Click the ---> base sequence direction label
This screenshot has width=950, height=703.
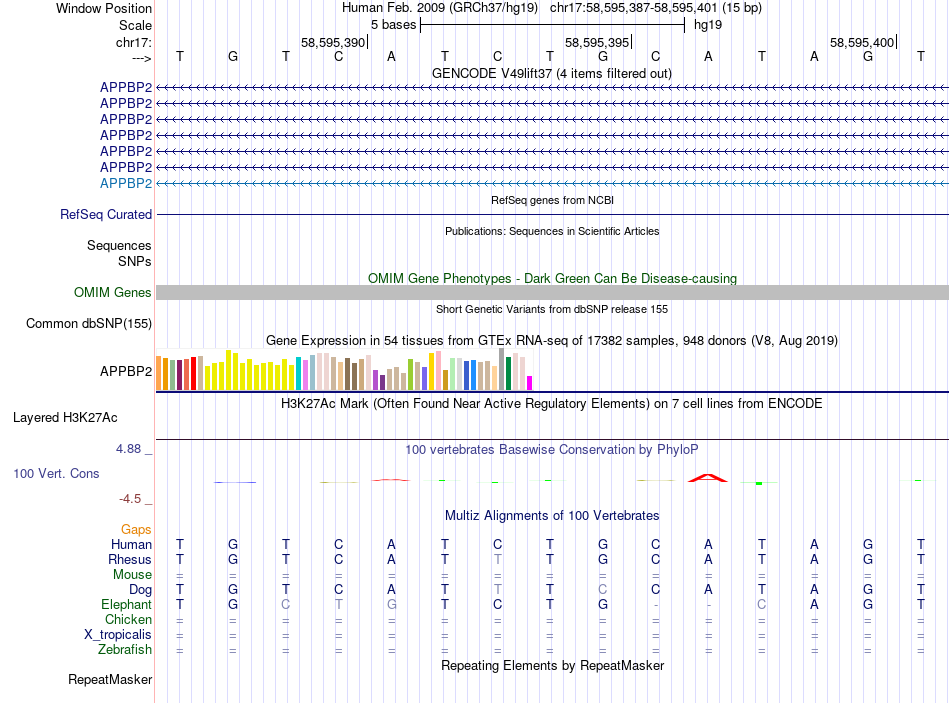(141, 58)
